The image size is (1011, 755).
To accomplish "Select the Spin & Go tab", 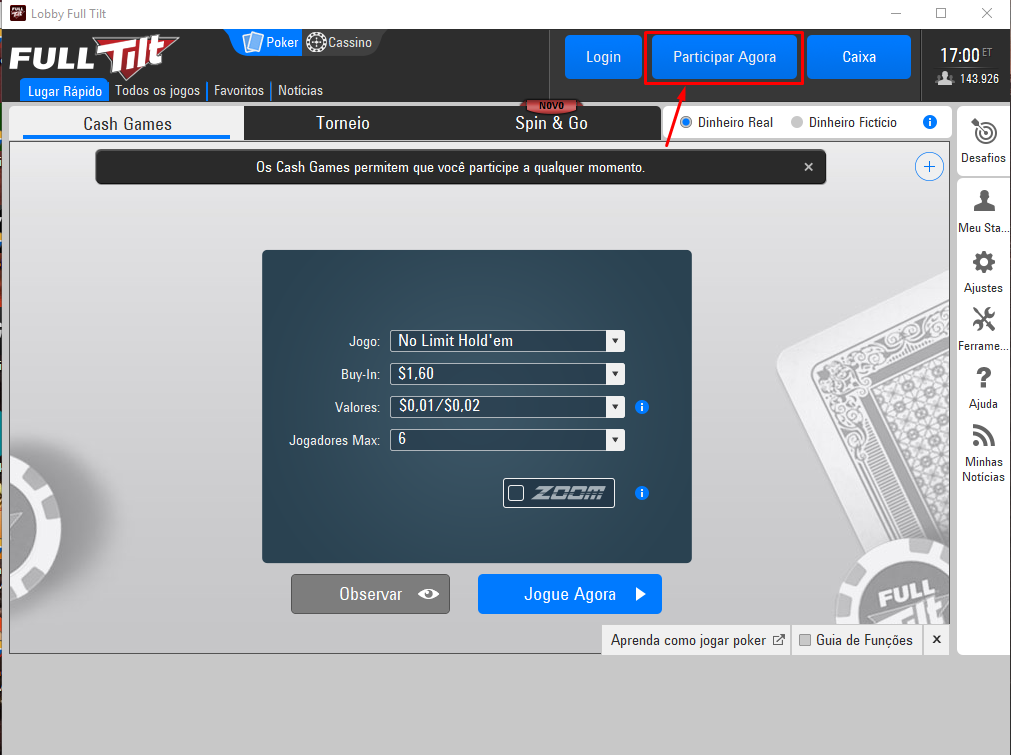I will [x=551, y=123].
